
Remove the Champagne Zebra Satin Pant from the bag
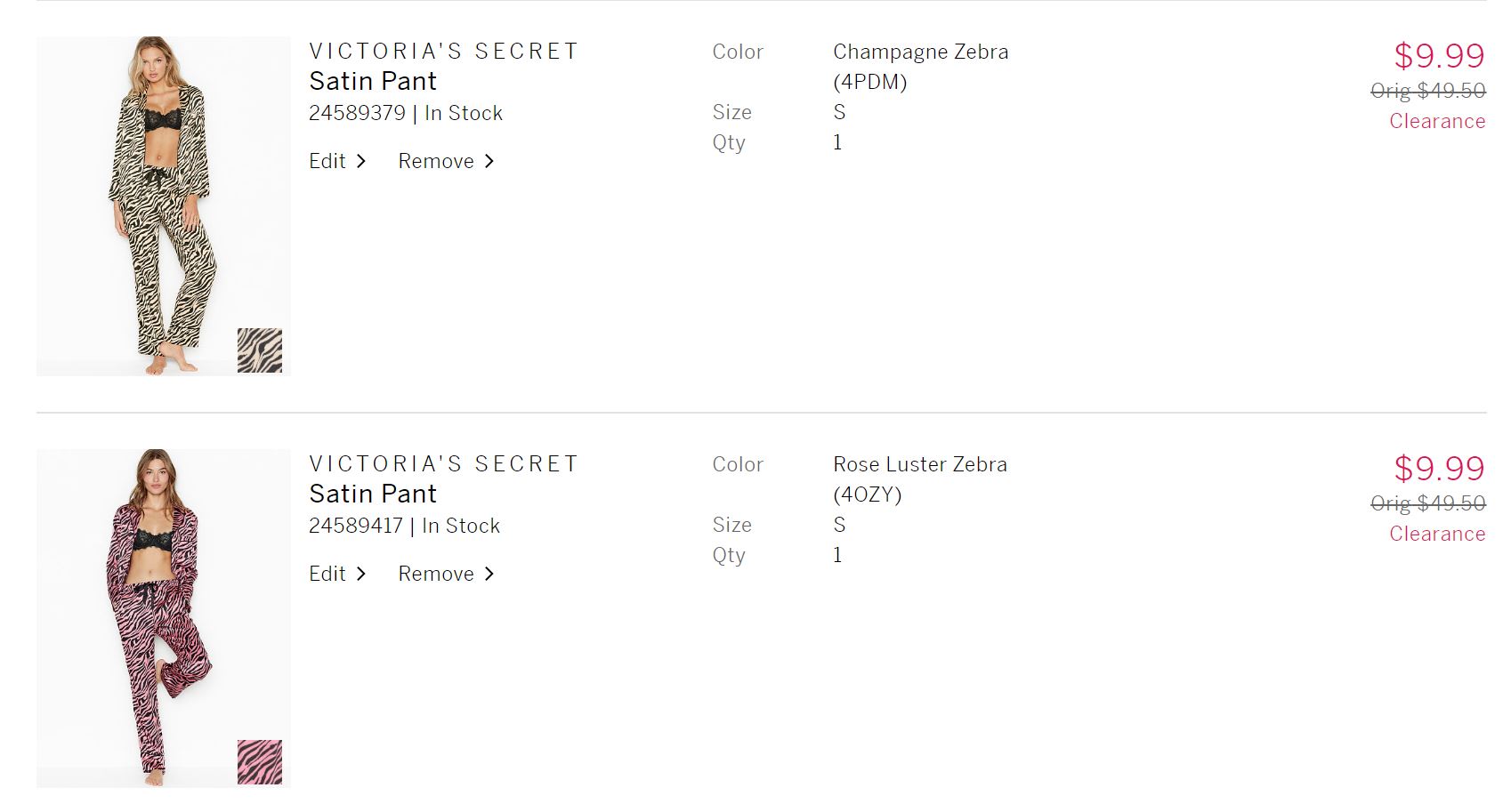tap(436, 161)
